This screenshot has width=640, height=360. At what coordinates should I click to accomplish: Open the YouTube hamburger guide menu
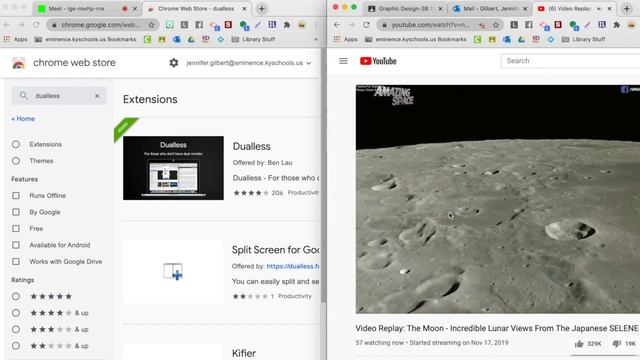point(343,61)
